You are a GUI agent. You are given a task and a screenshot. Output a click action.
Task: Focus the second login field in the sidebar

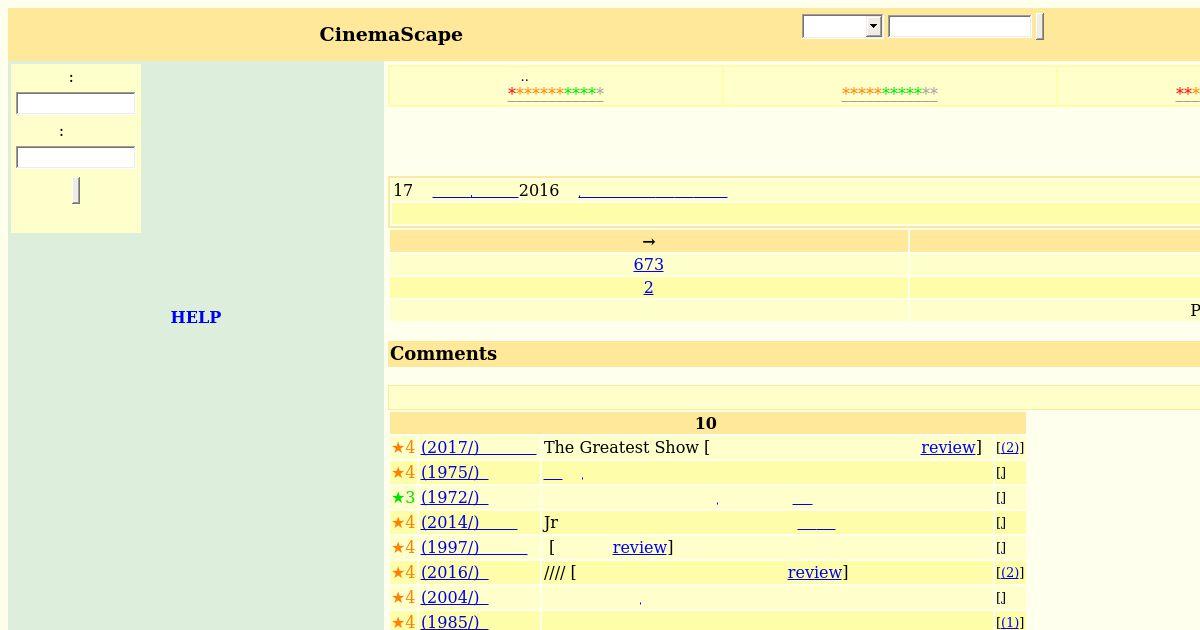pyautogui.click(x=75, y=157)
